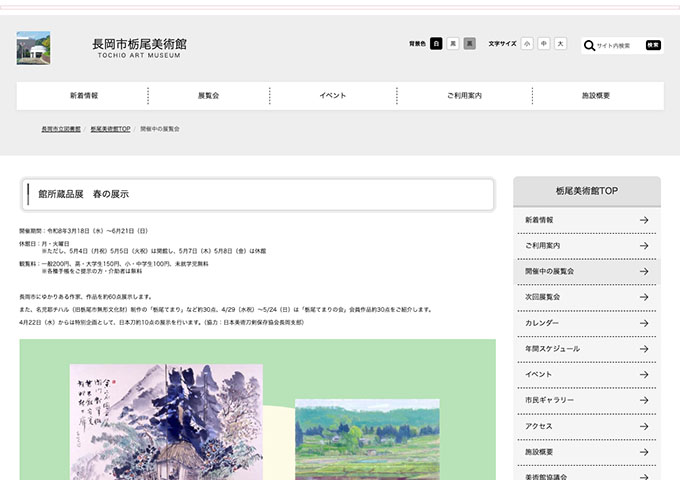Open sidebar 施設概要 link

587,452
